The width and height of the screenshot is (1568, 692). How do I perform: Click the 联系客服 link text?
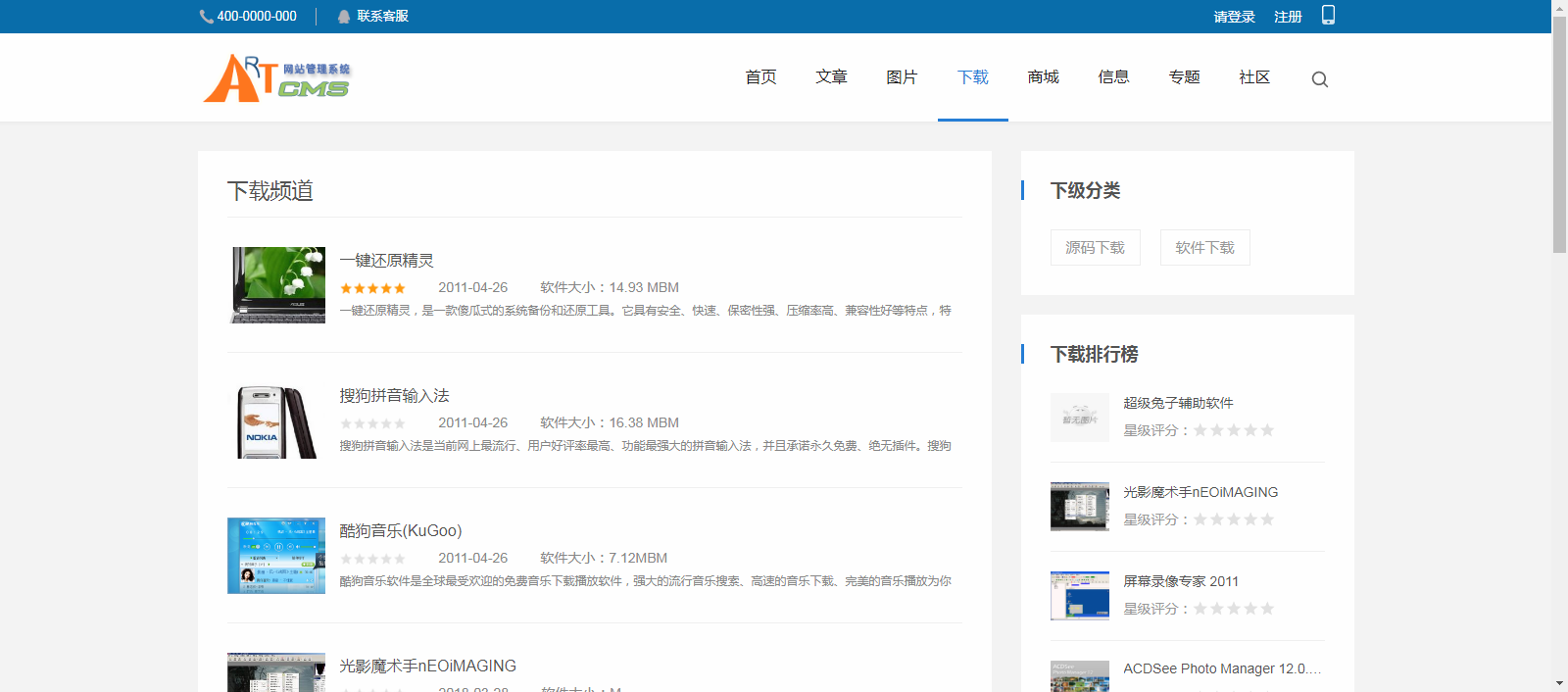(383, 17)
